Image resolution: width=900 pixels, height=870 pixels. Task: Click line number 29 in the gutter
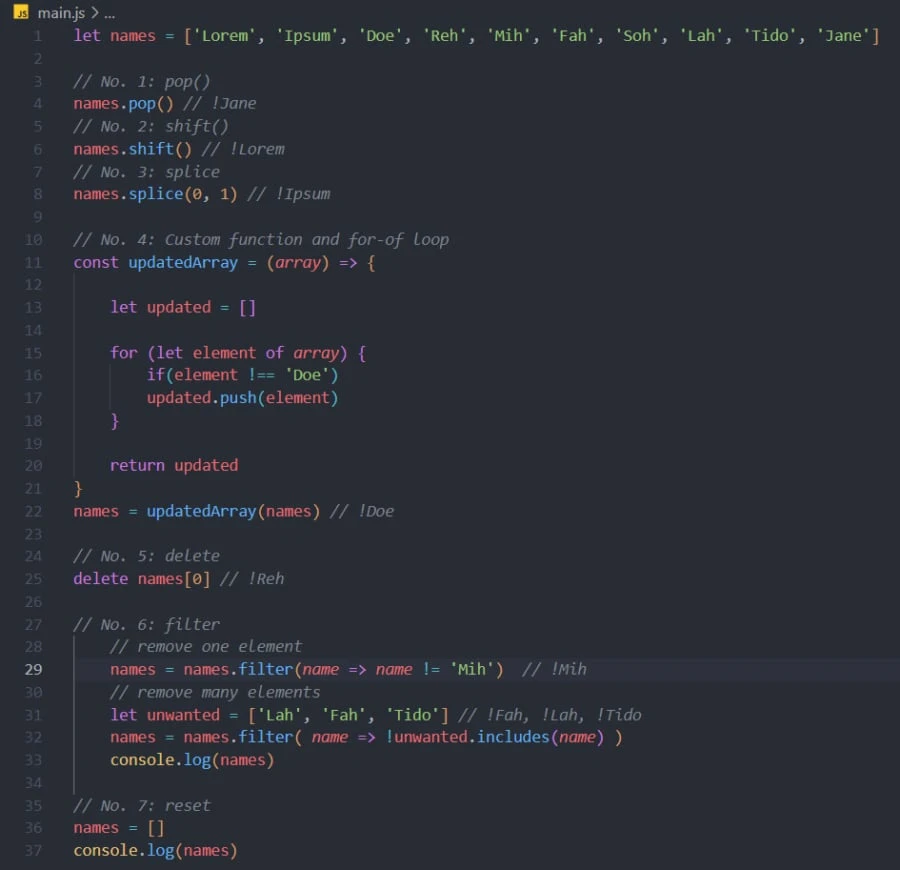pyautogui.click(x=33, y=668)
